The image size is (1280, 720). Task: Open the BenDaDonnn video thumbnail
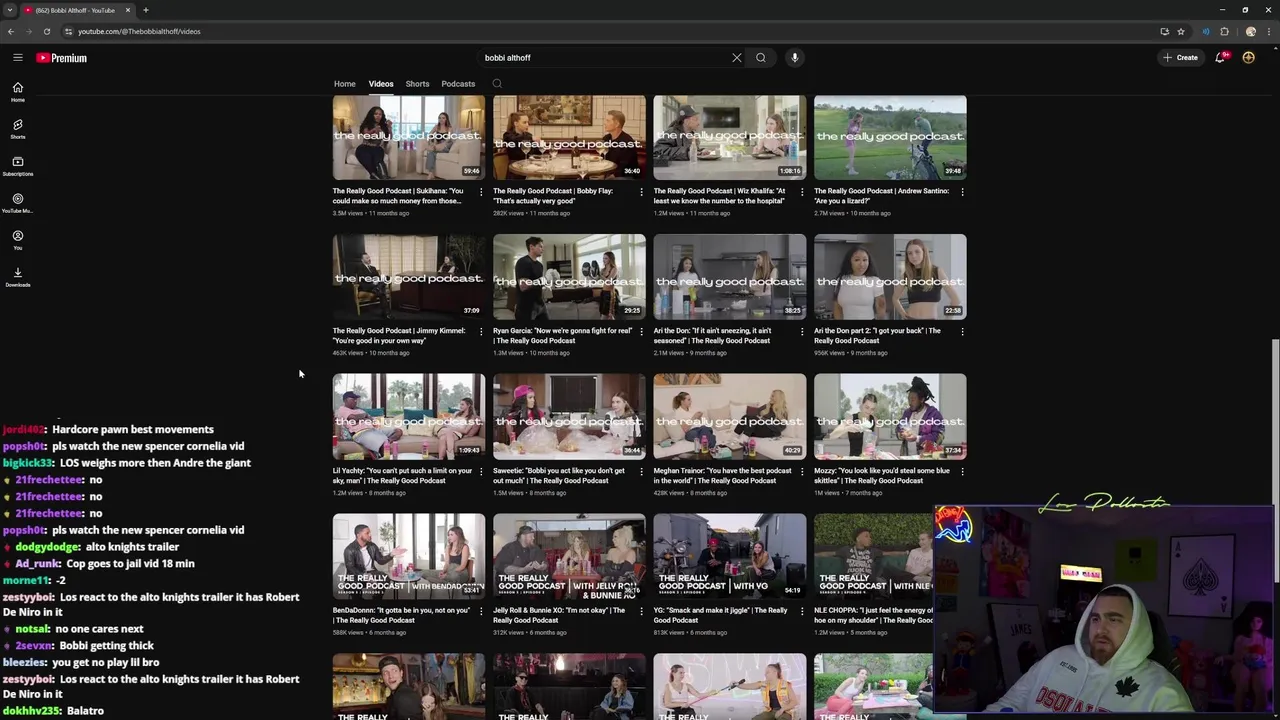click(409, 557)
